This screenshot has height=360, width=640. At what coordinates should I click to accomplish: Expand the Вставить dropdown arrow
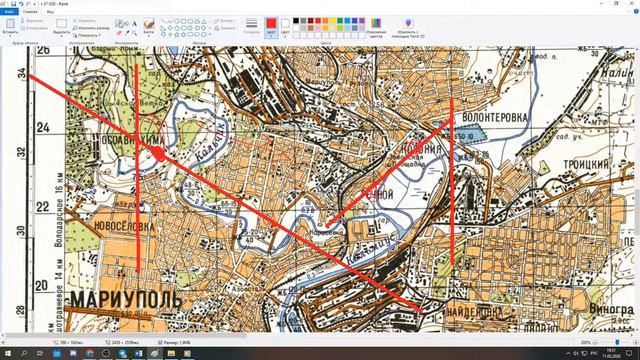[10, 36]
